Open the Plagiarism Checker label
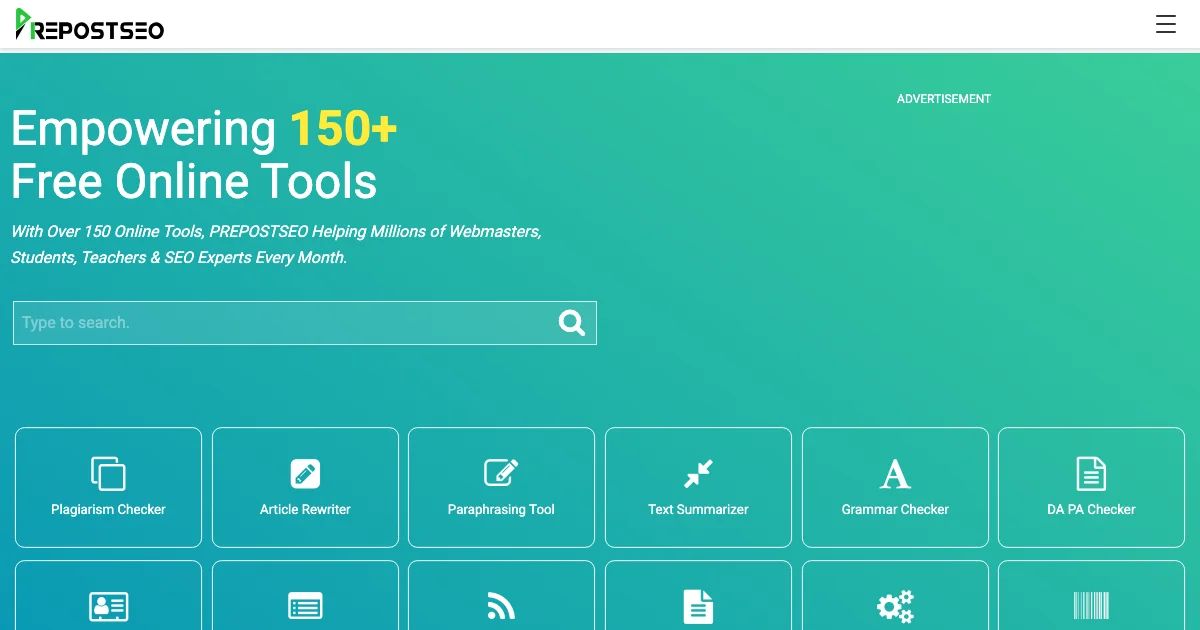This screenshot has height=630, width=1200. pos(108,509)
